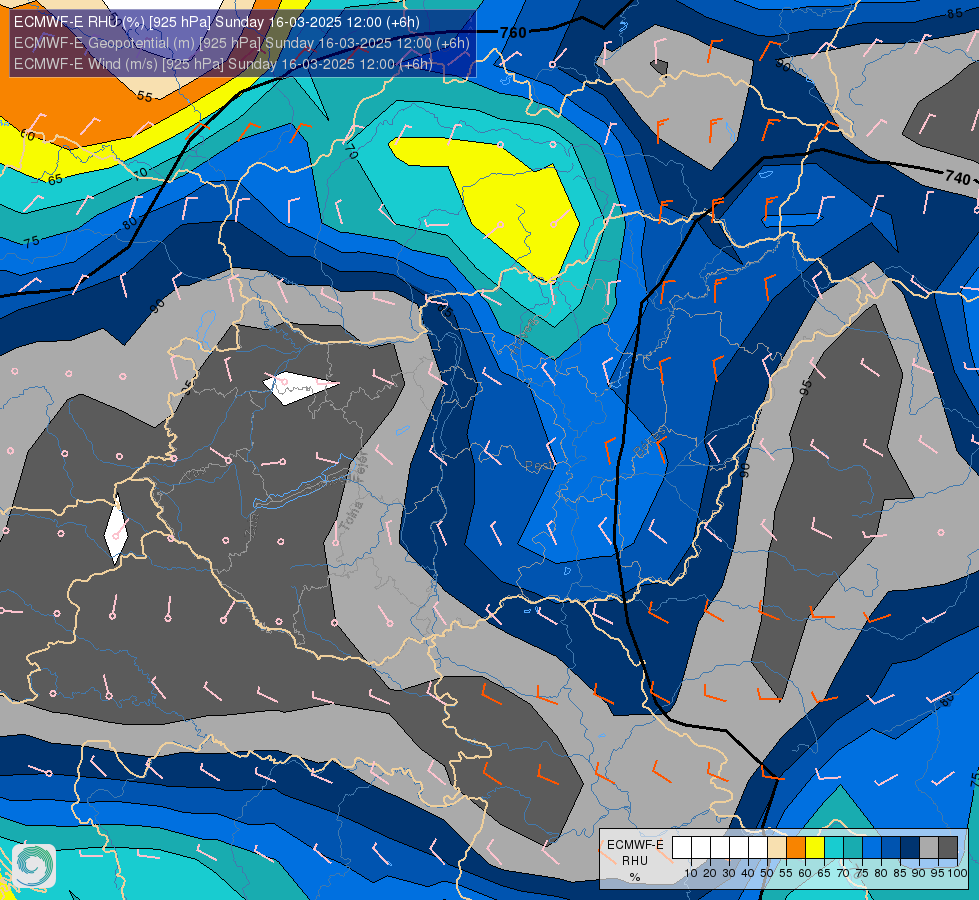This screenshot has height=900, width=979.
Task: Click the legend tick value 30
Action: pos(729,873)
